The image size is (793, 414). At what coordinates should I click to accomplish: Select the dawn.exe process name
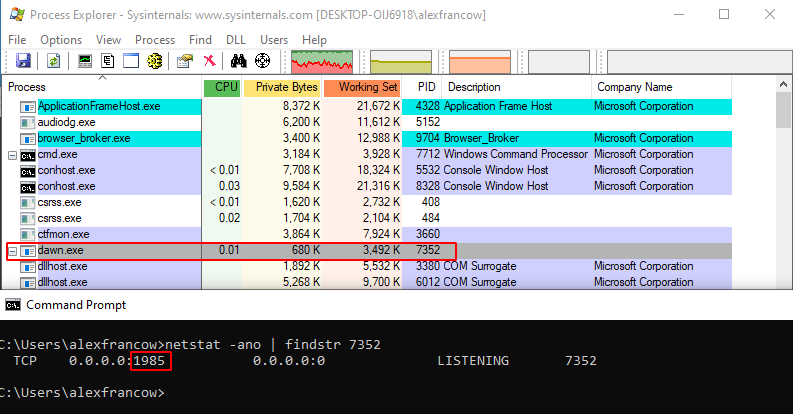60,250
